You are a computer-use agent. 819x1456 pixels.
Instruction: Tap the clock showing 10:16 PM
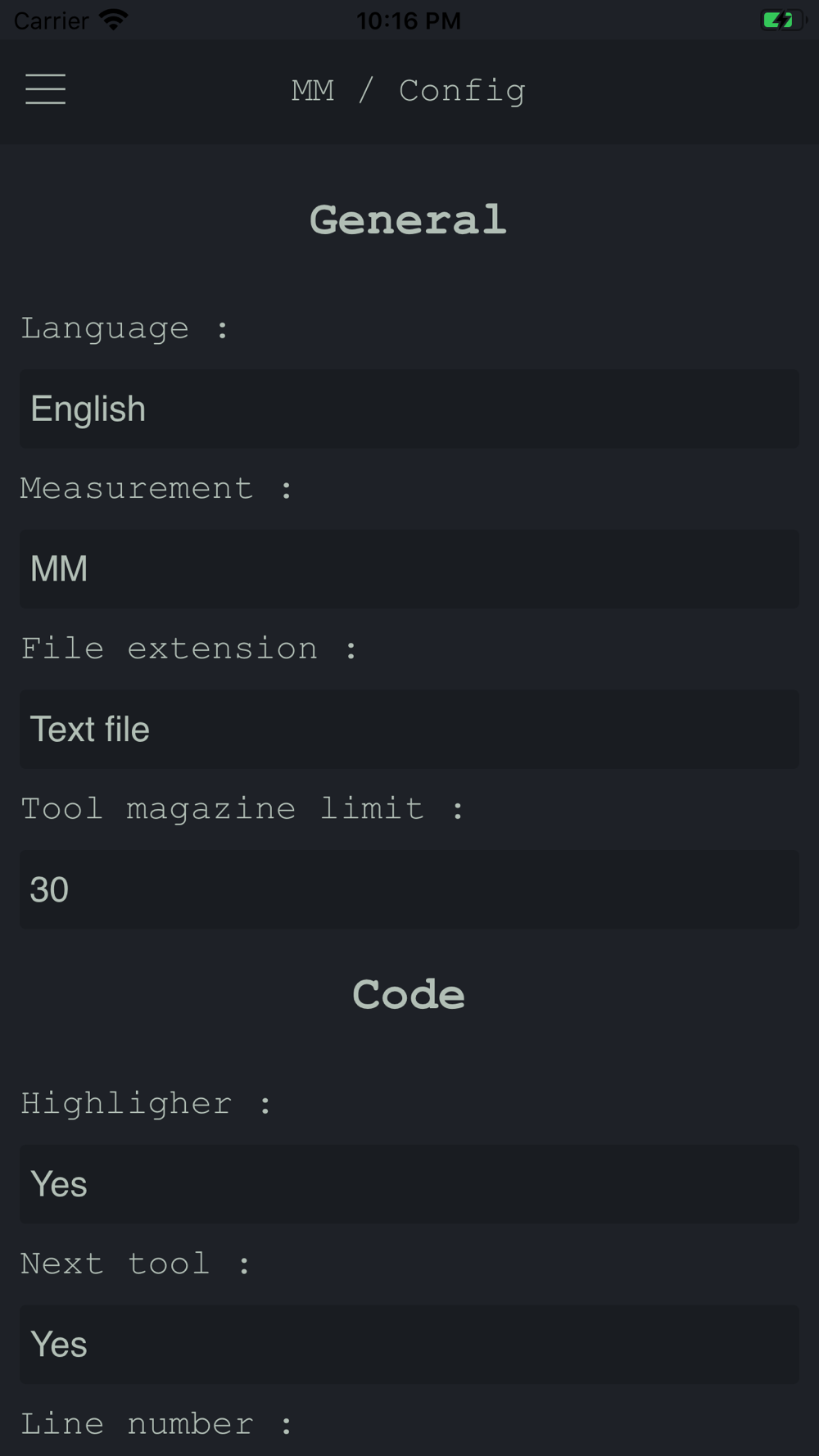point(409,20)
